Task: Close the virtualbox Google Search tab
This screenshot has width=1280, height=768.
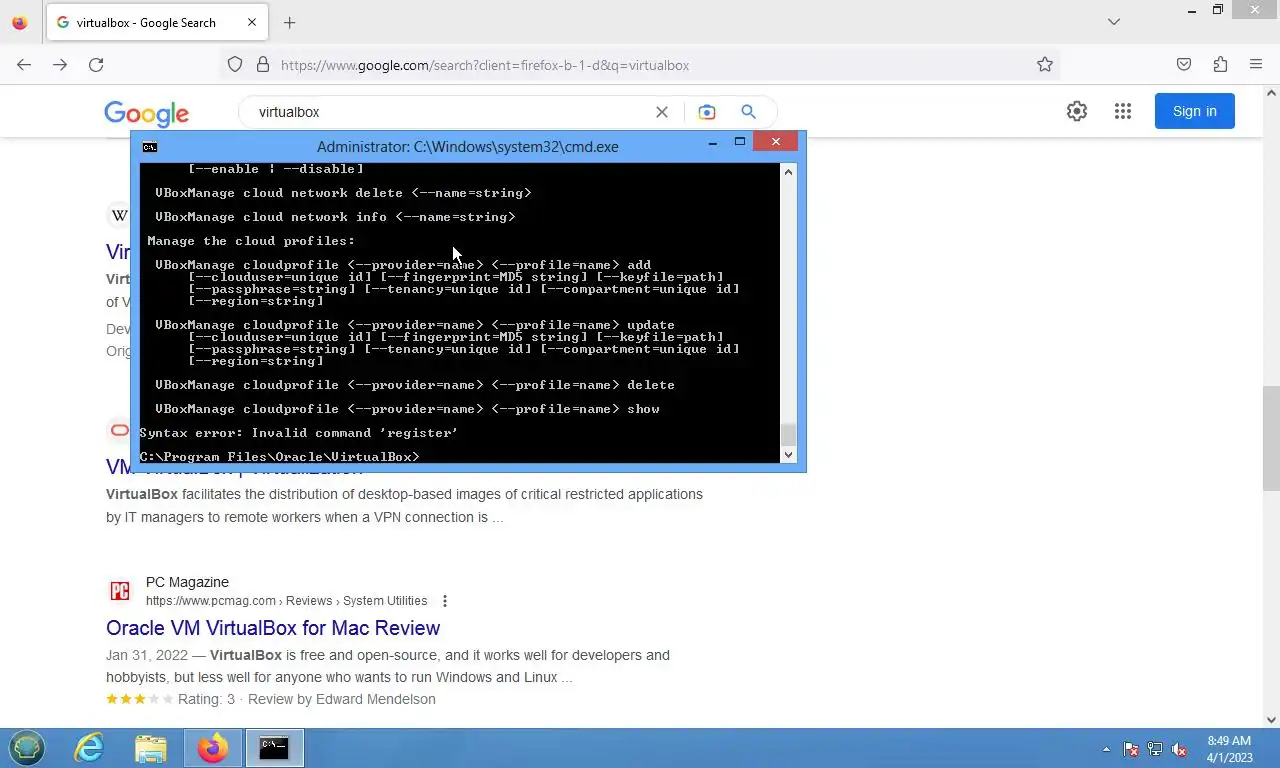Action: 252,22
